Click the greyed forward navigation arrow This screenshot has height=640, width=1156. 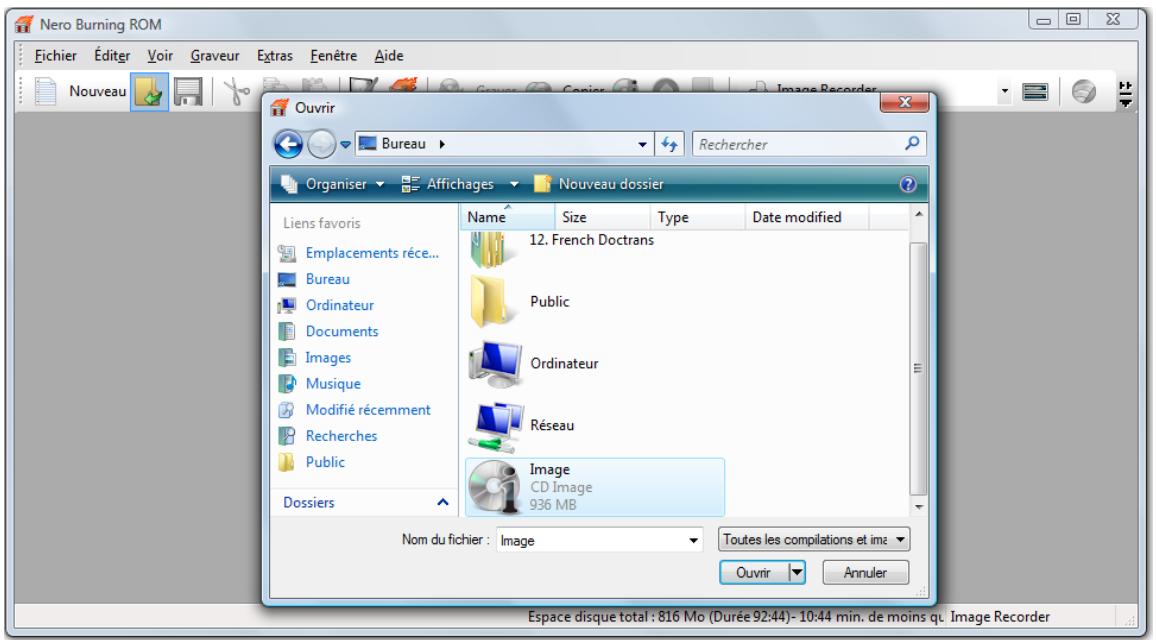point(321,144)
